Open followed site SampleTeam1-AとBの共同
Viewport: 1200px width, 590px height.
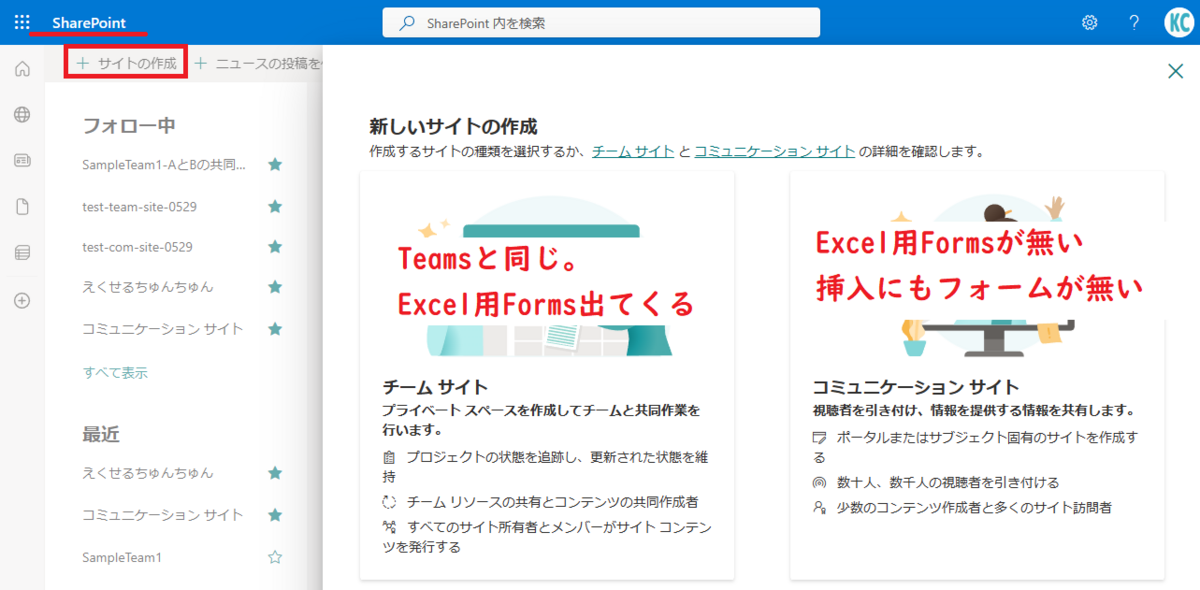click(164, 164)
